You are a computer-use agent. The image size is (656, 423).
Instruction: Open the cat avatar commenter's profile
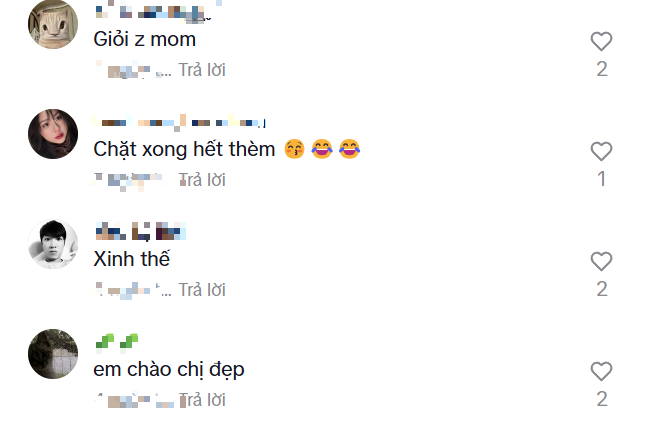point(53,24)
